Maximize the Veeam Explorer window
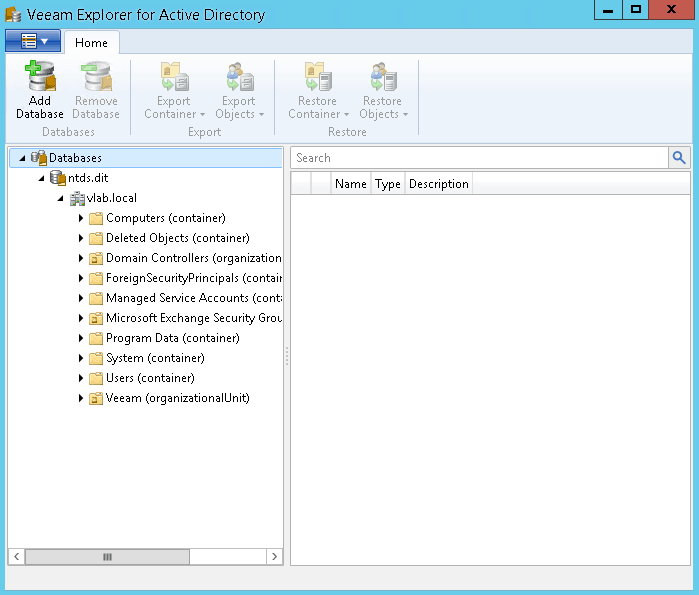Viewport: 699px width, 595px height. click(x=636, y=10)
